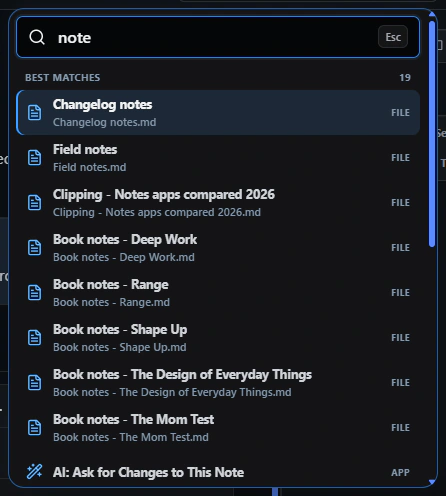Click the file icon beside Clipping - Notes apps

(x=34, y=203)
